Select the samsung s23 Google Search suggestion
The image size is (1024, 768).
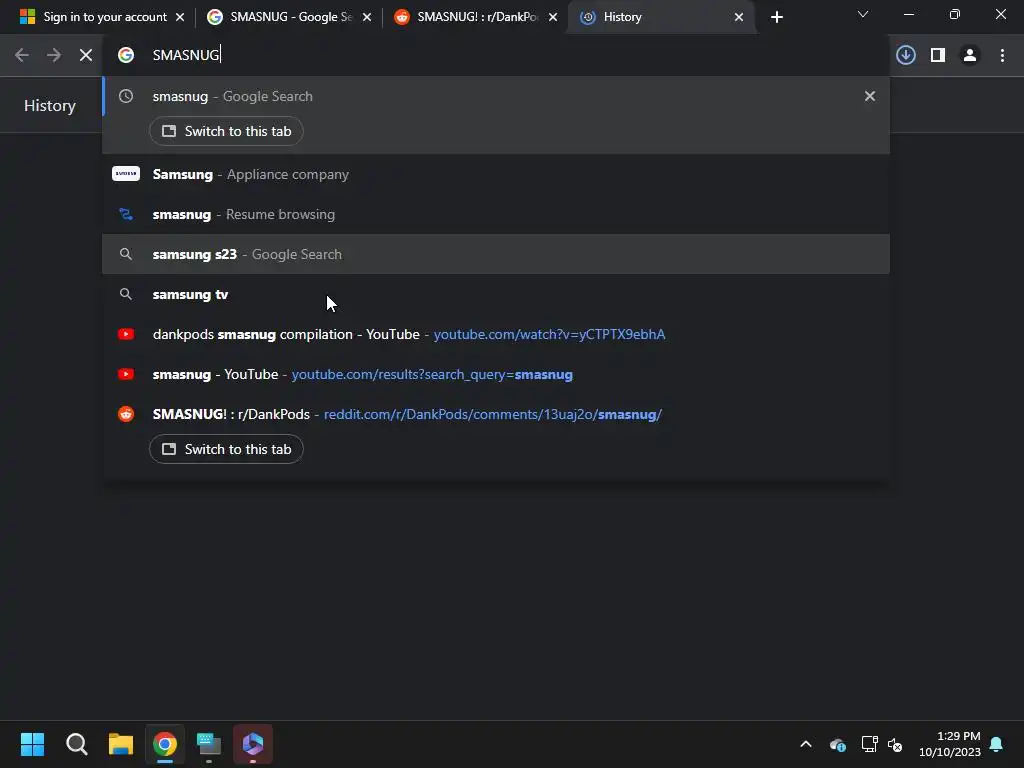pyautogui.click(x=496, y=254)
